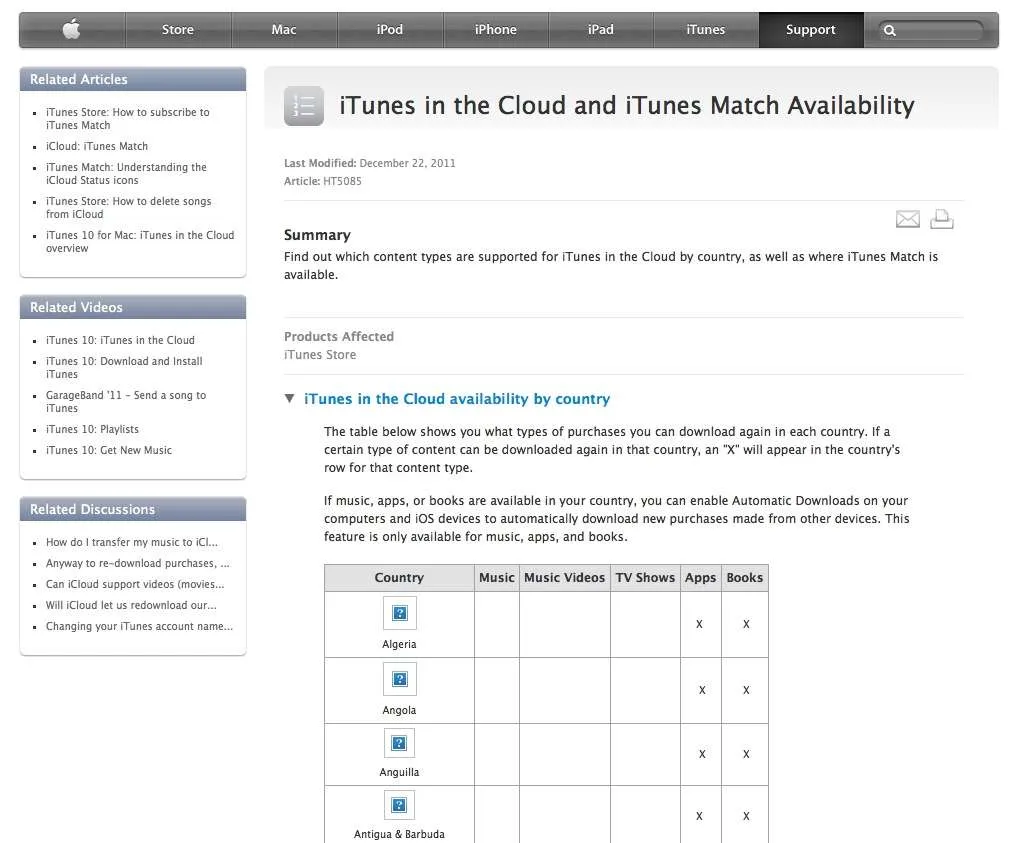1035x843 pixels.
Task: Open 'Will iCloud let us redownload' discussion
Action: click(131, 605)
